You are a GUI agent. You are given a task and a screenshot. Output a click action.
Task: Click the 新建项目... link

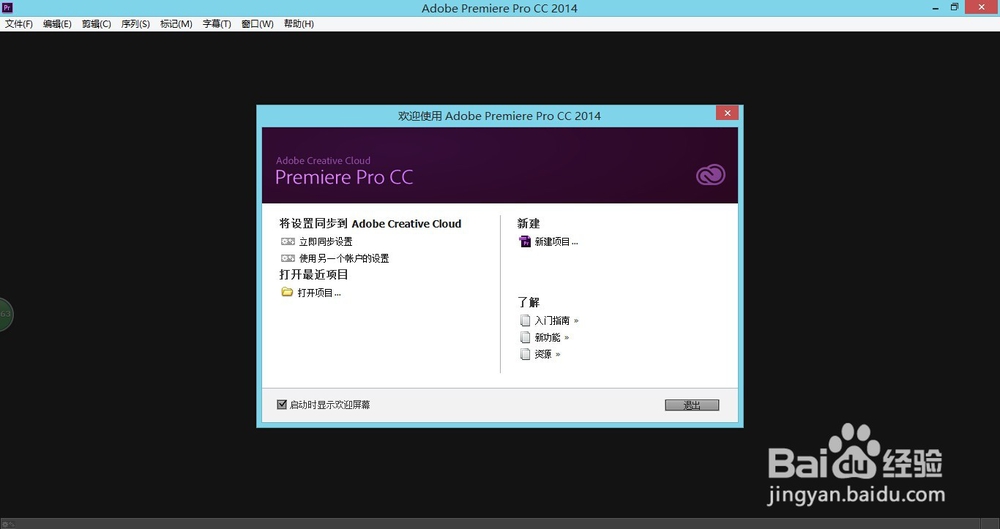click(556, 242)
